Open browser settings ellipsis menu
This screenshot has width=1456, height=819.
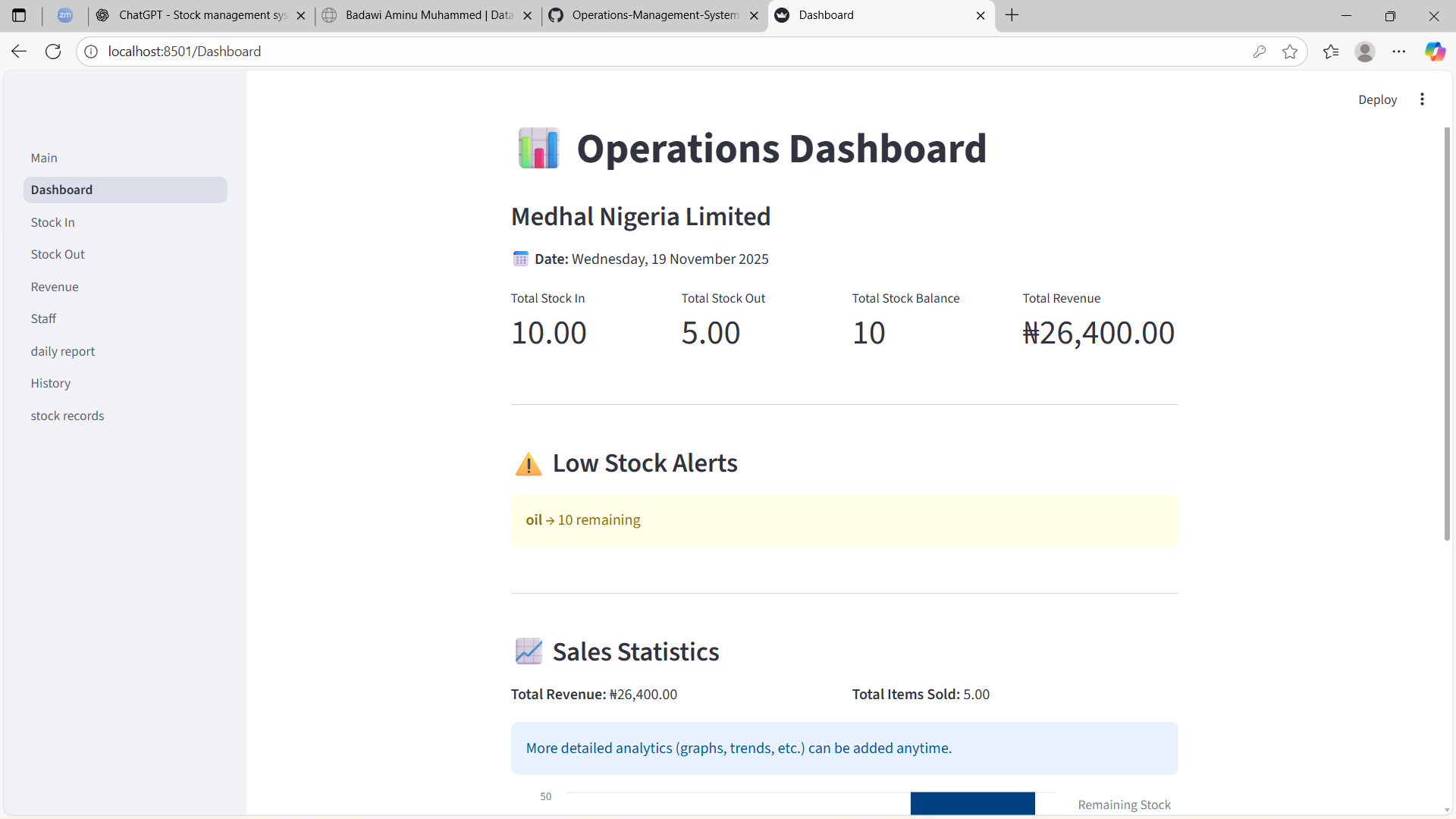point(1398,52)
